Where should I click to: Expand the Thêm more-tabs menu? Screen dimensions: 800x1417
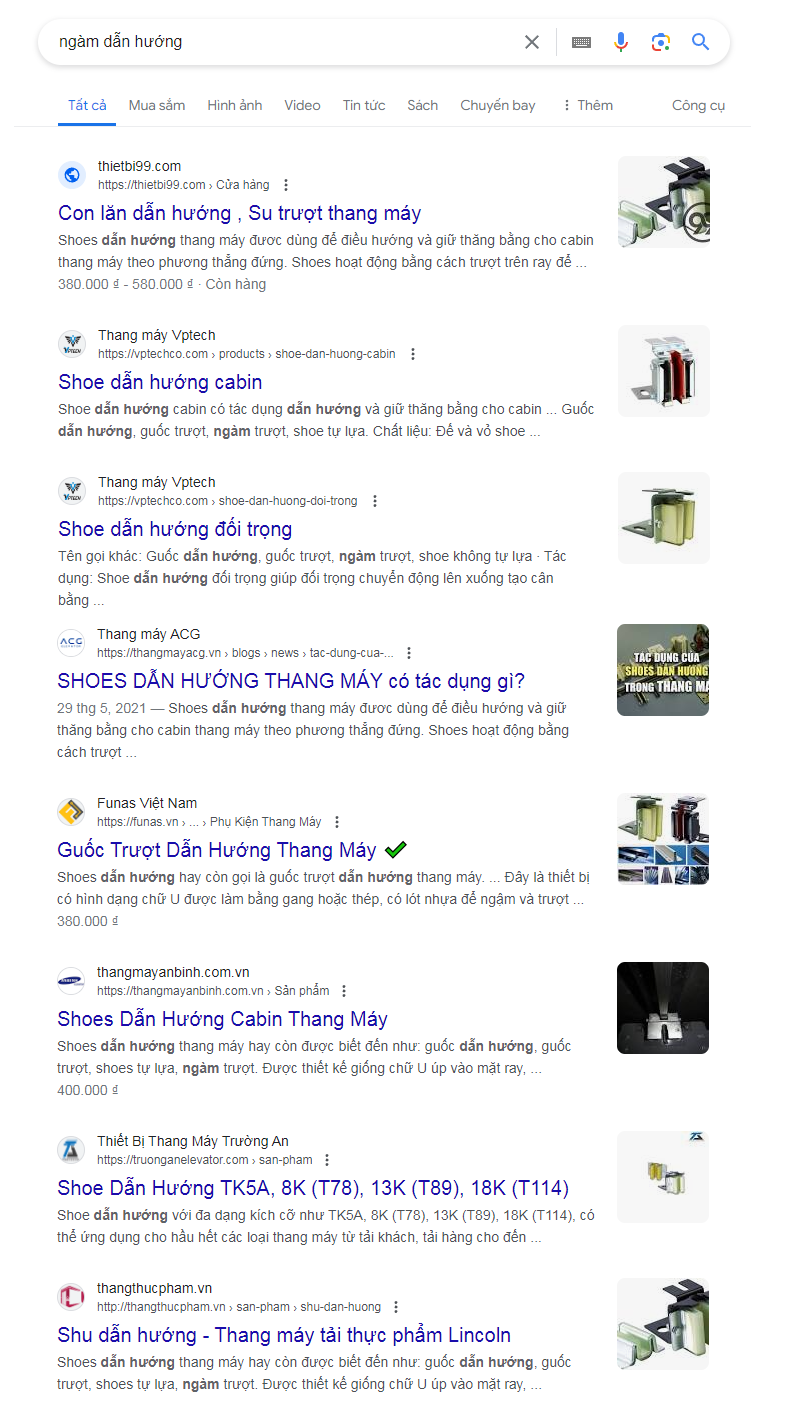[x=587, y=105]
